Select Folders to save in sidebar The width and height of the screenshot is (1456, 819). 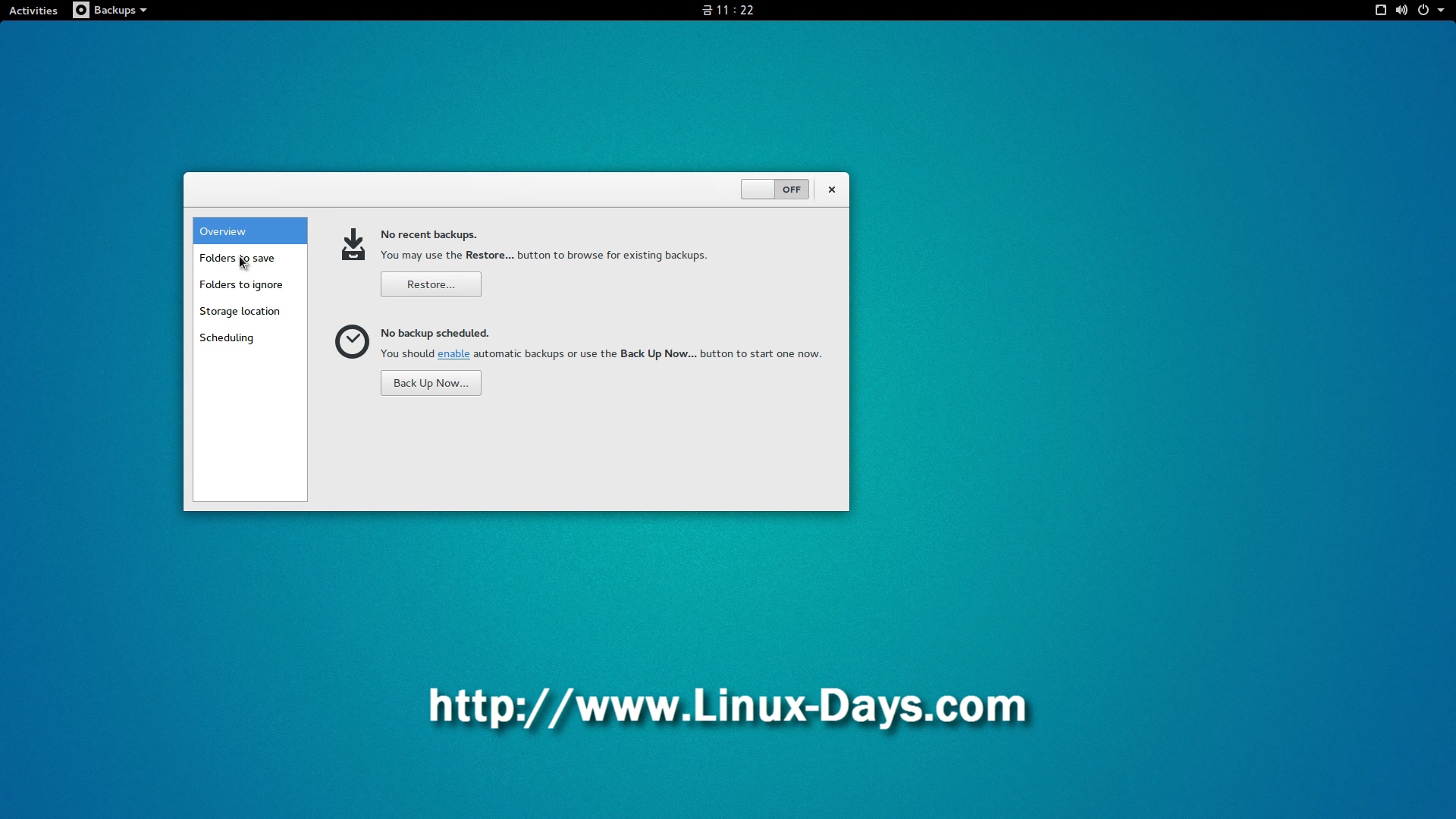(237, 258)
